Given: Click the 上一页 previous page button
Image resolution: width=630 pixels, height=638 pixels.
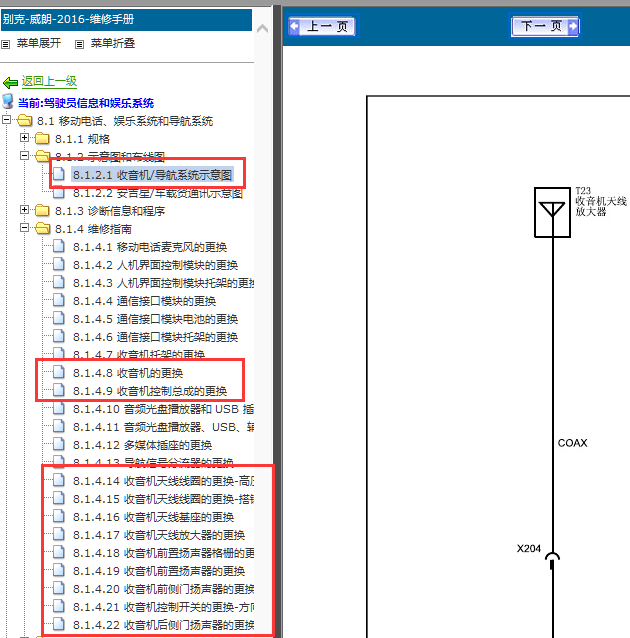Looking at the screenshot, I should click(322, 26).
